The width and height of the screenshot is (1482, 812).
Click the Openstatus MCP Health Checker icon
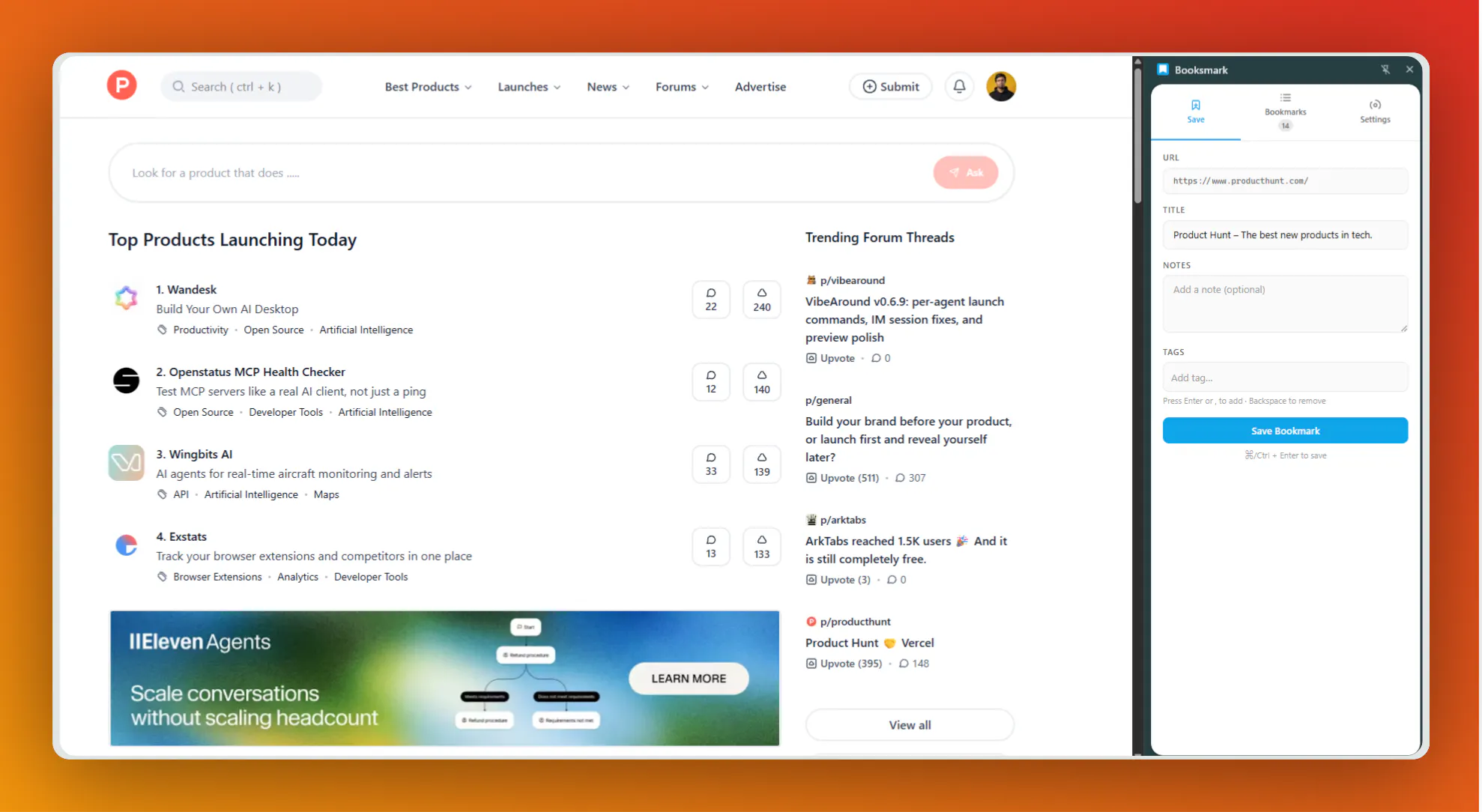click(126, 380)
